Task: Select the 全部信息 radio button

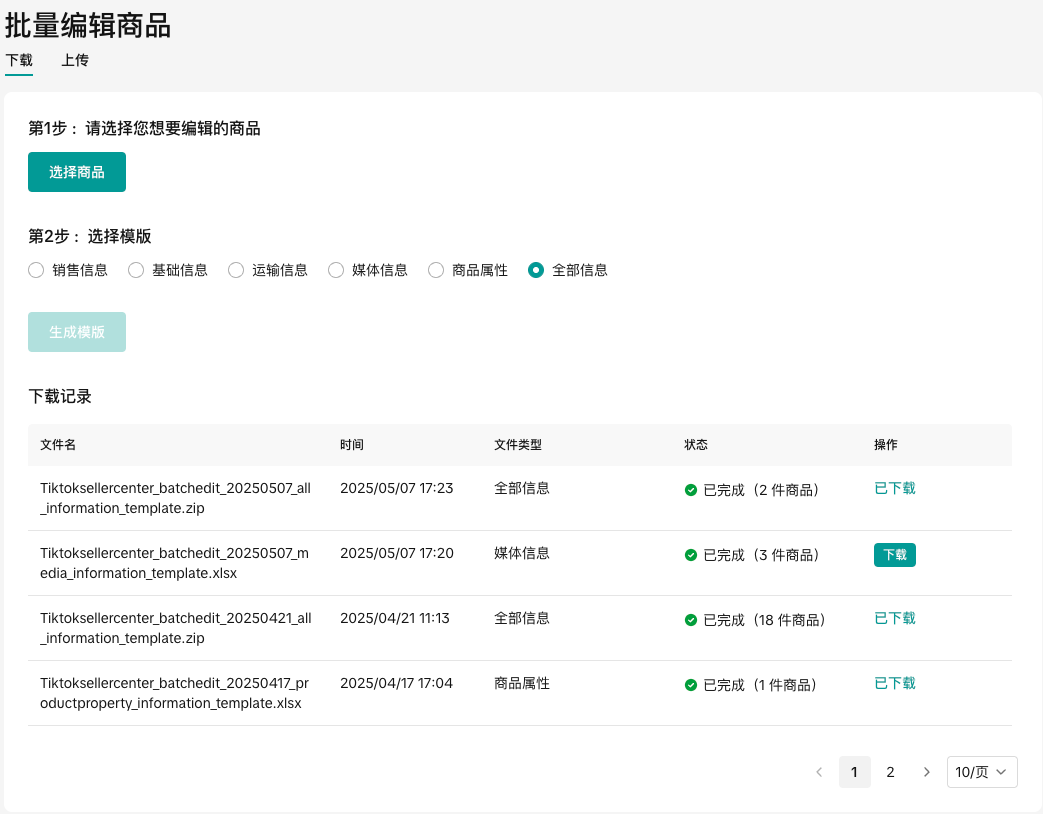Action: [x=536, y=270]
